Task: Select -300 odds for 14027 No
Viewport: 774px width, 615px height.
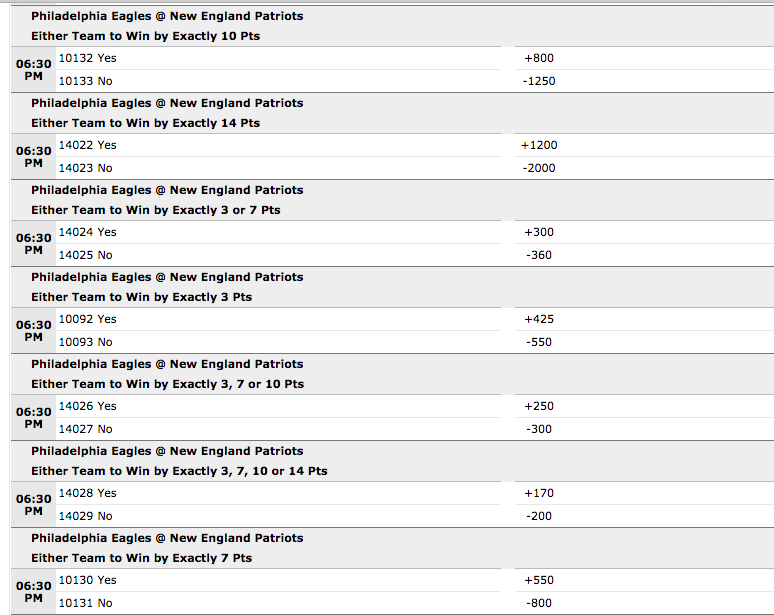Action: (539, 429)
